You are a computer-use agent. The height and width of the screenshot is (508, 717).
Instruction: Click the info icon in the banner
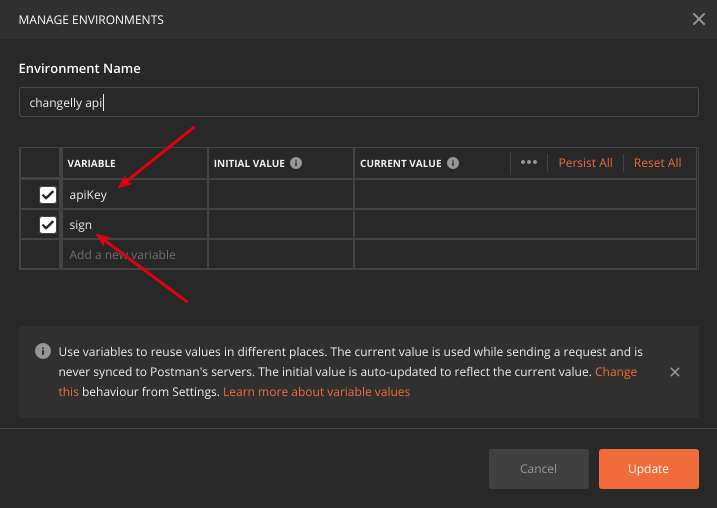43,351
